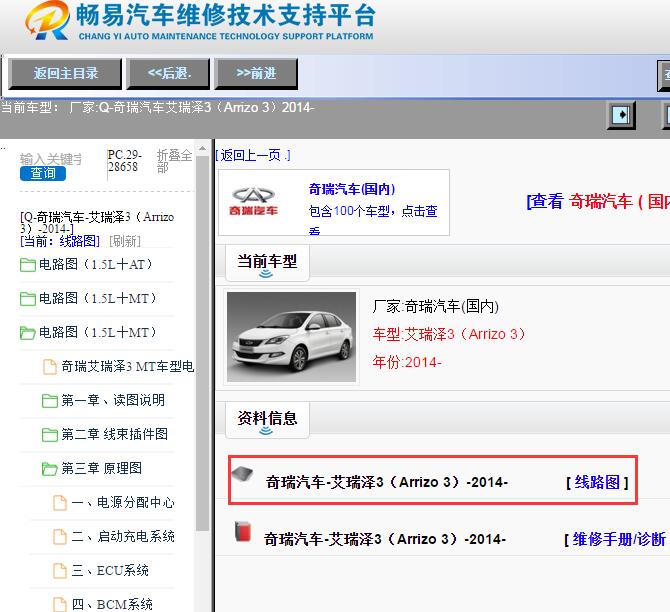The width and height of the screenshot is (670, 612).
Task: Click the <<后退 back button
Action: 168,74
